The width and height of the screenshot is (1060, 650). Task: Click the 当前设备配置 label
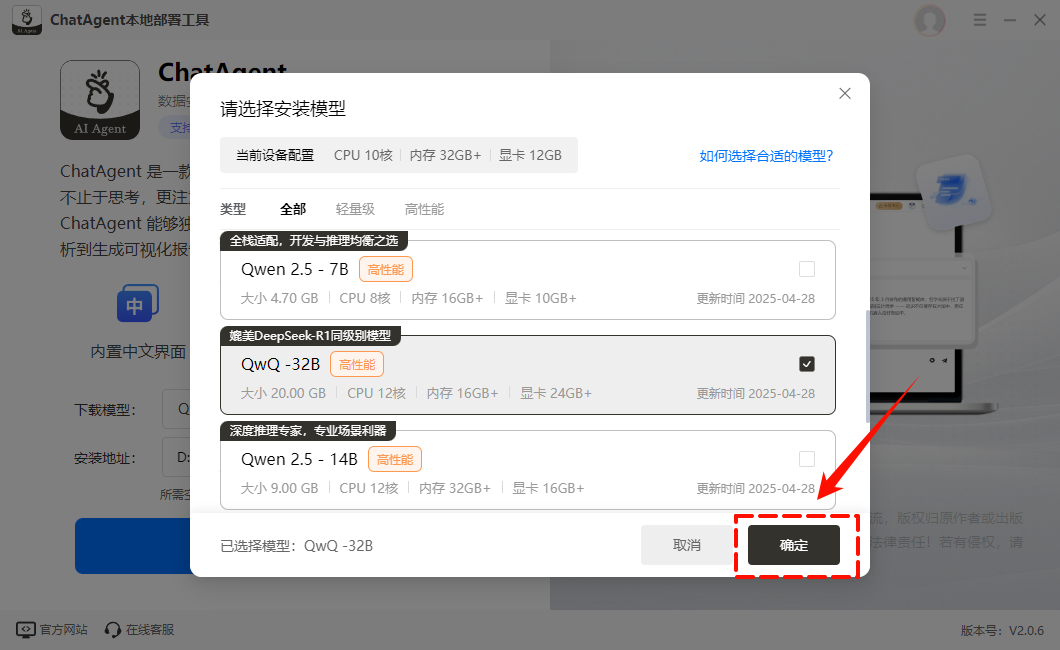click(x=274, y=155)
